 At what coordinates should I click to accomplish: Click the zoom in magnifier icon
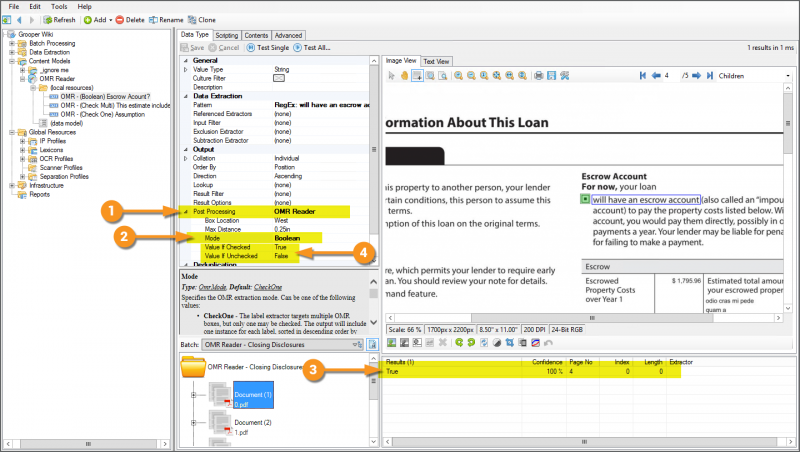coord(459,76)
